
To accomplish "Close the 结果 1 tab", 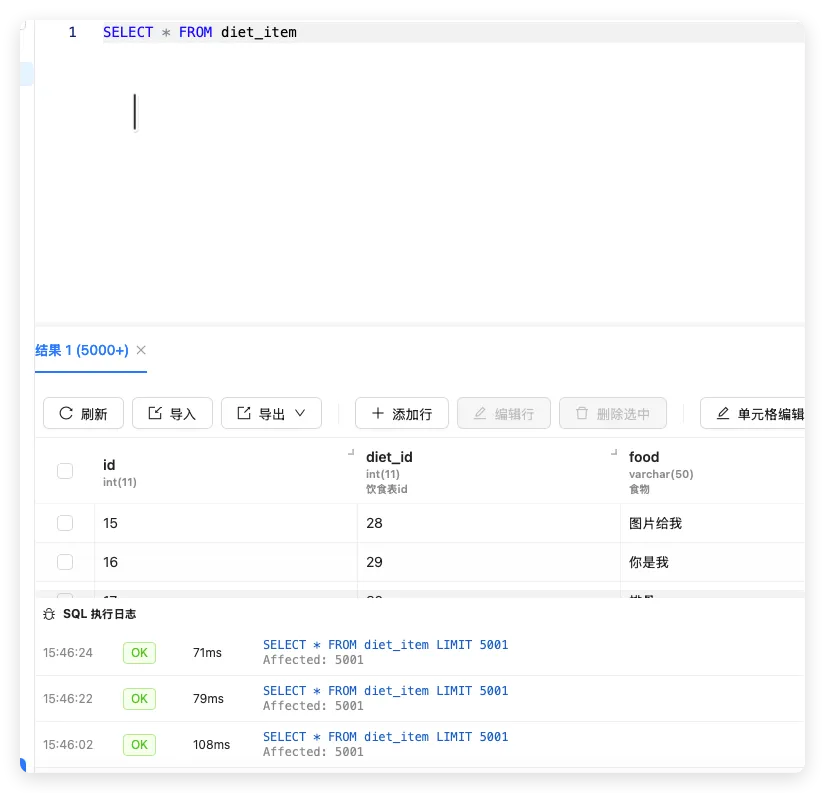I will (x=140, y=351).
